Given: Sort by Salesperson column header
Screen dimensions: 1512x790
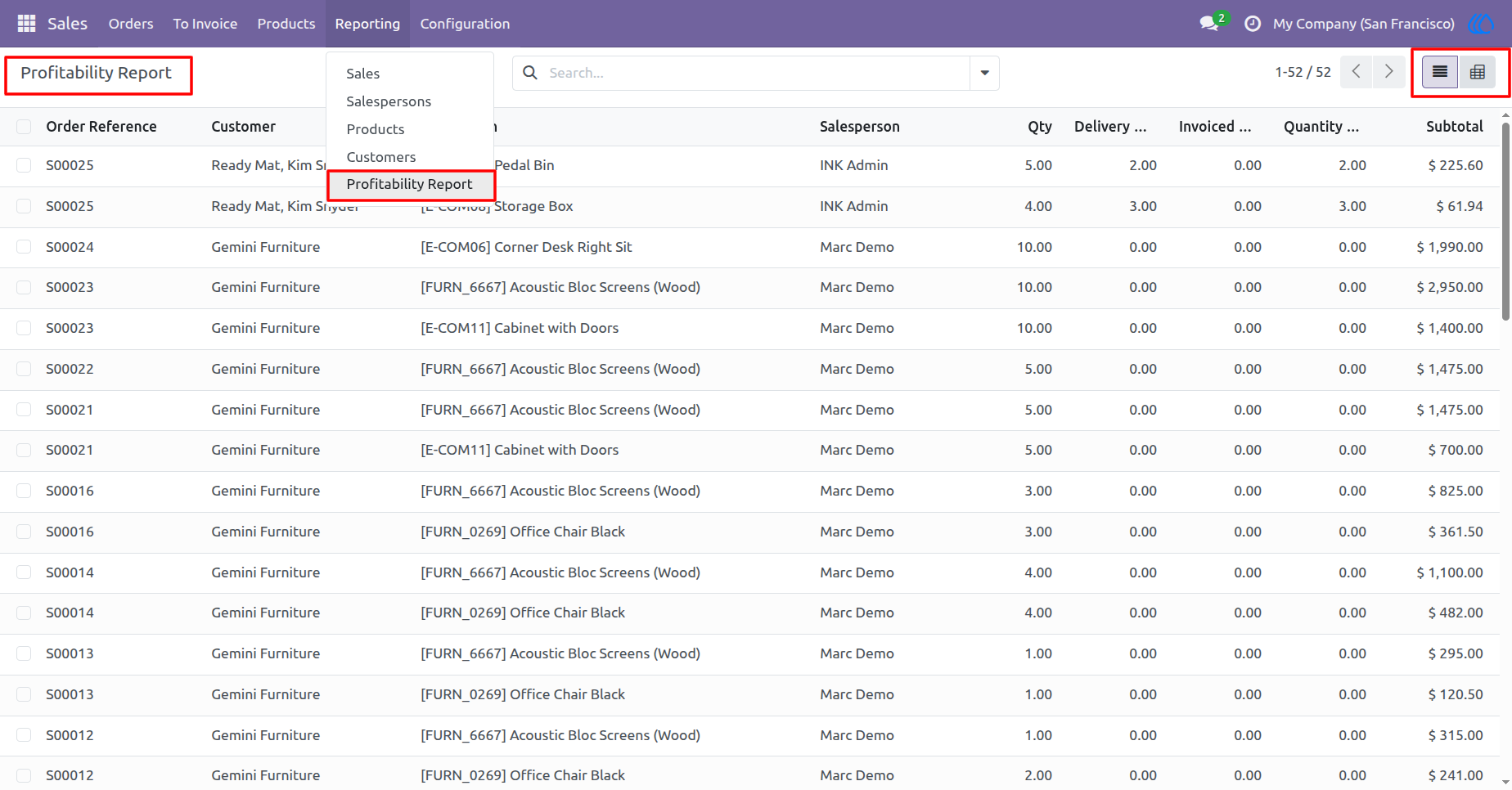Looking at the screenshot, I should pos(860,127).
